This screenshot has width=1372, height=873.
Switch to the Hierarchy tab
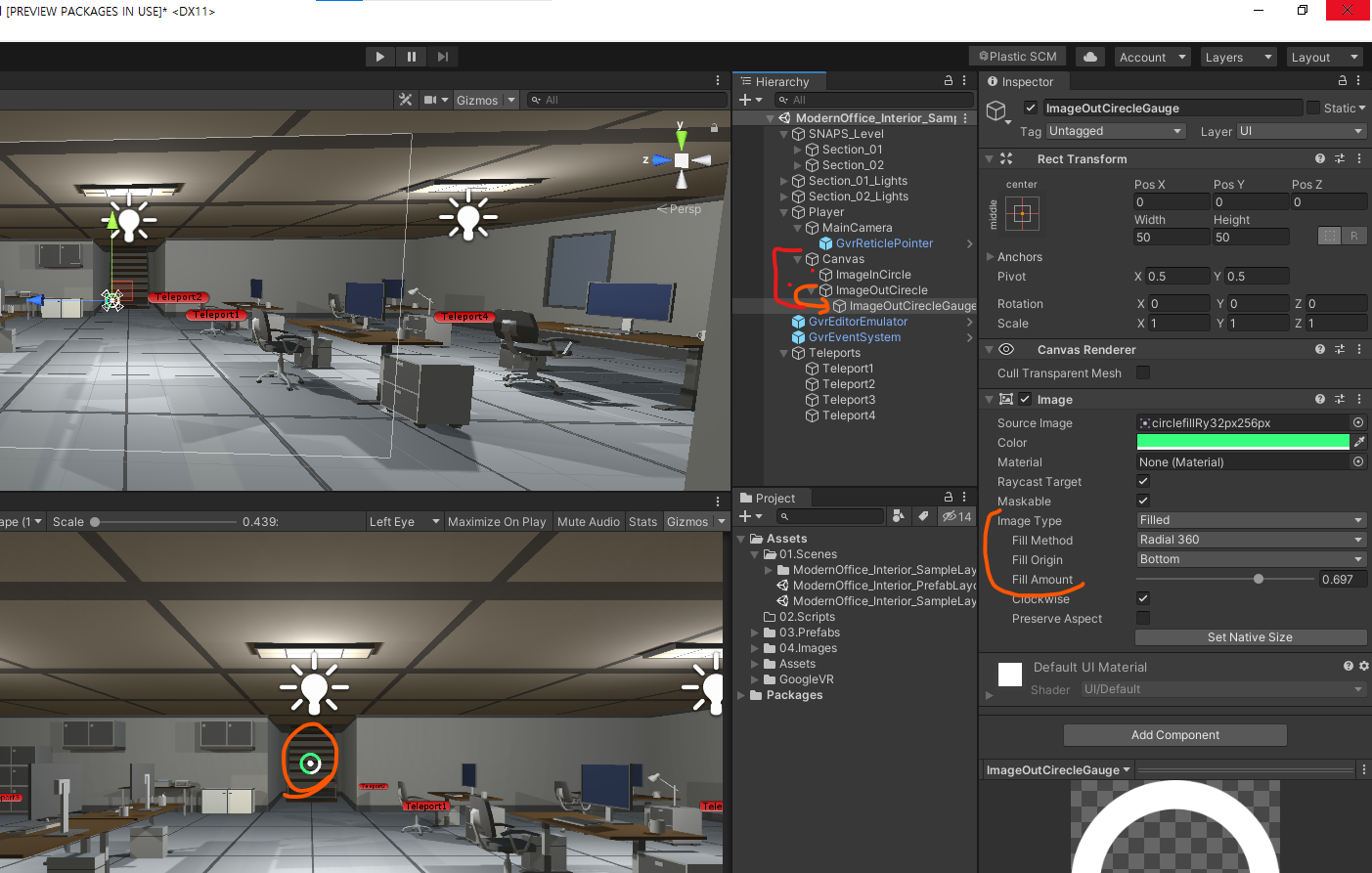780,82
